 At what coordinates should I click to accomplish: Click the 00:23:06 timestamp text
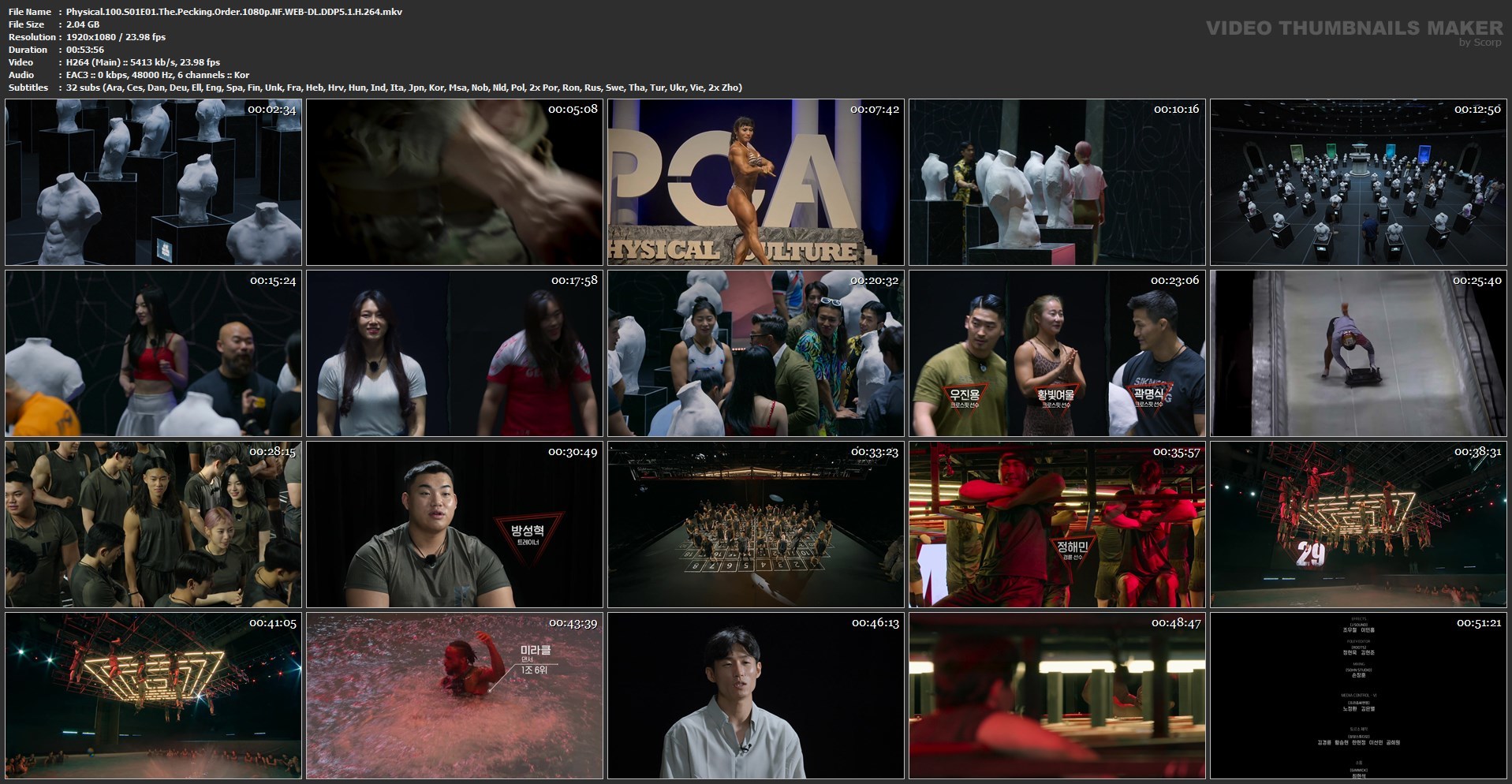[x=1174, y=281]
